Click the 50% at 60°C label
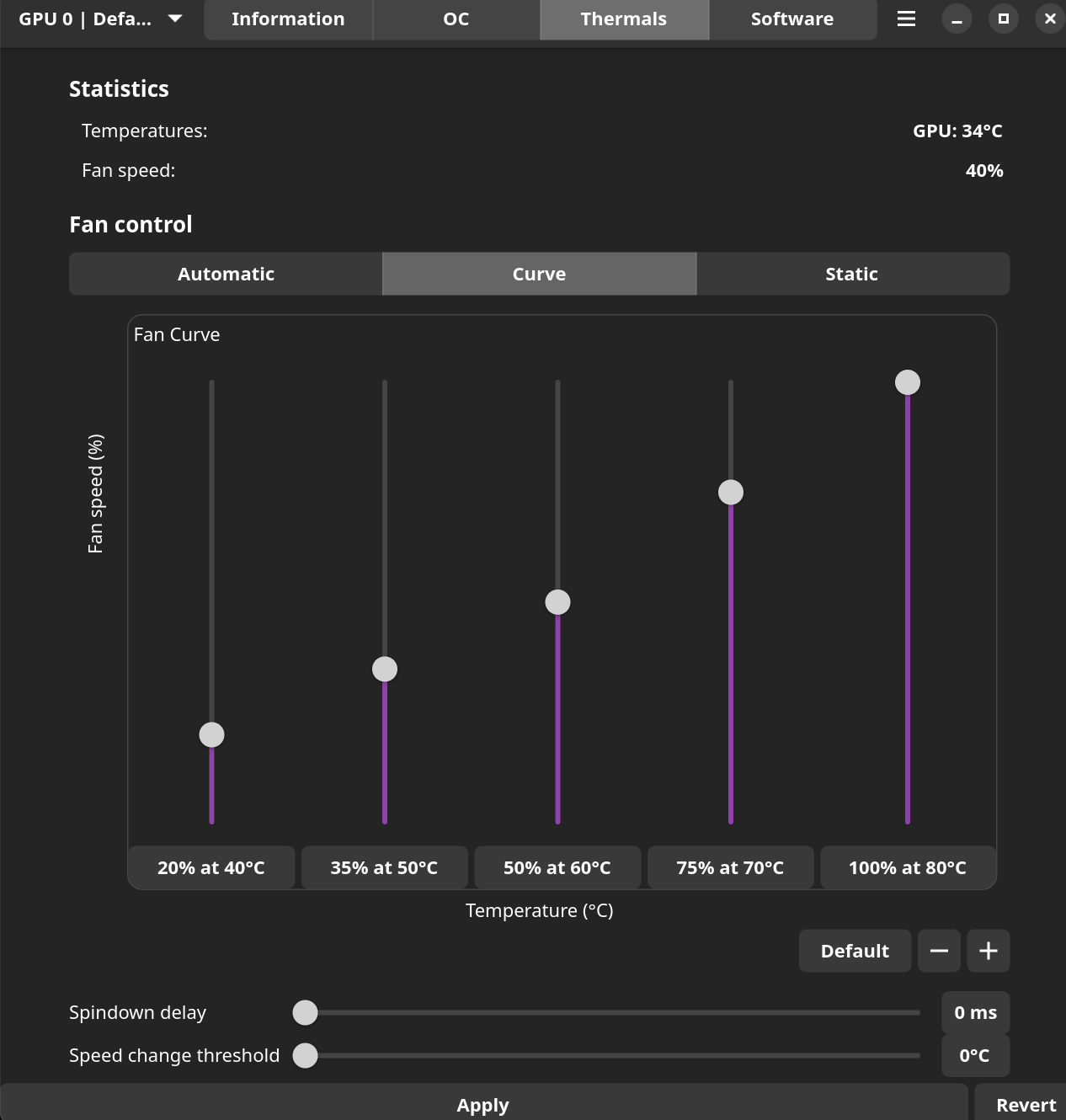Image resolution: width=1066 pixels, height=1120 pixels. (557, 867)
